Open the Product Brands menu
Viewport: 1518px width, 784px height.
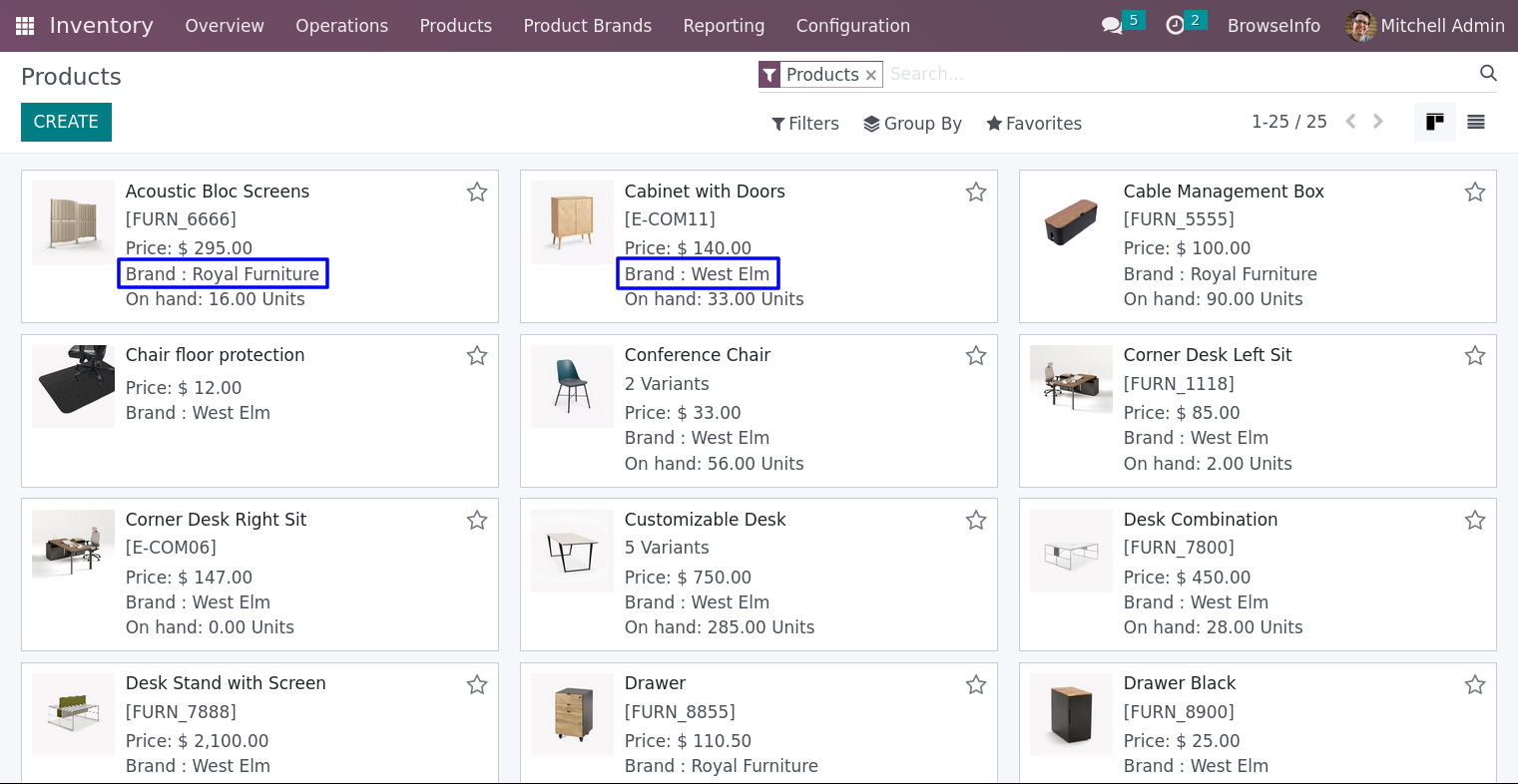coord(587,26)
